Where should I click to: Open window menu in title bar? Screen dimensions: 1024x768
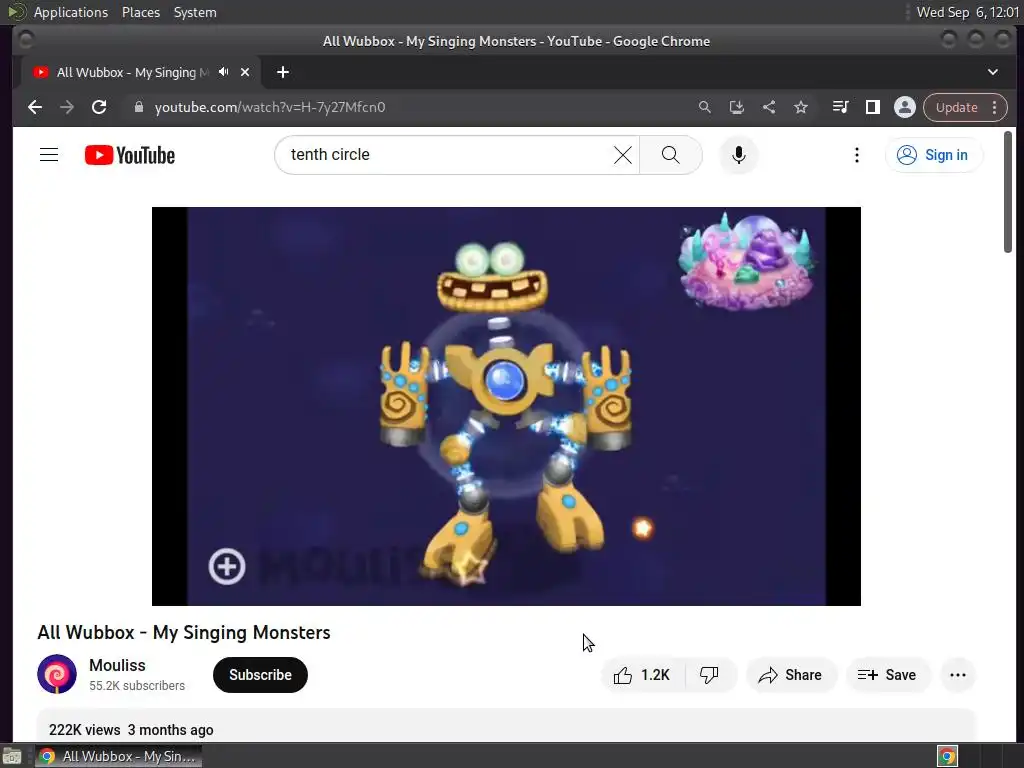click(x=25, y=40)
